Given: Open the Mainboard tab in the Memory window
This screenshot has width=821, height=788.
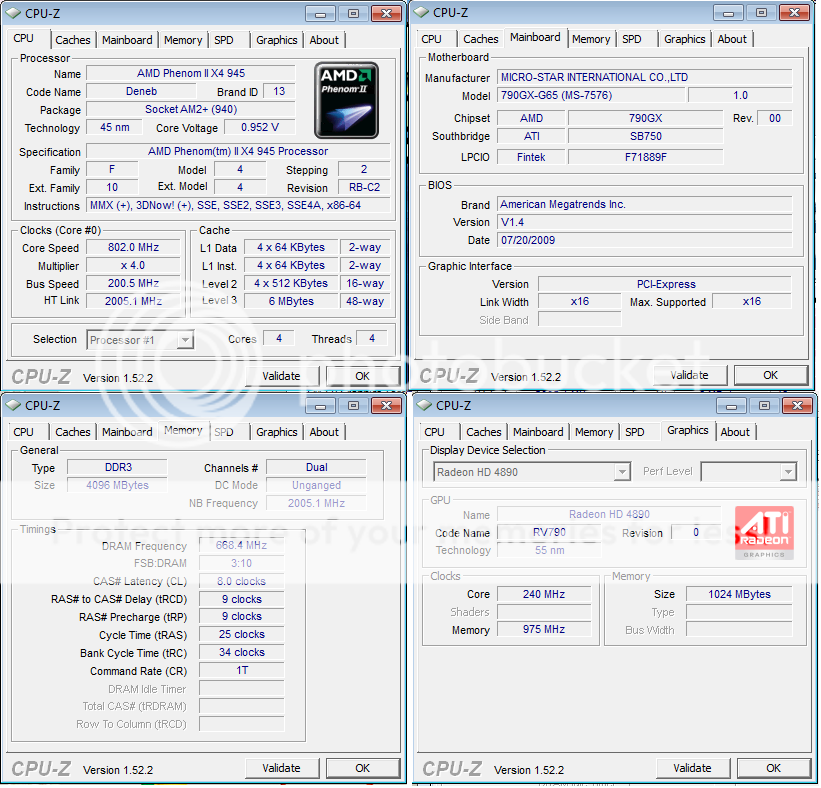Looking at the screenshot, I should [x=127, y=432].
